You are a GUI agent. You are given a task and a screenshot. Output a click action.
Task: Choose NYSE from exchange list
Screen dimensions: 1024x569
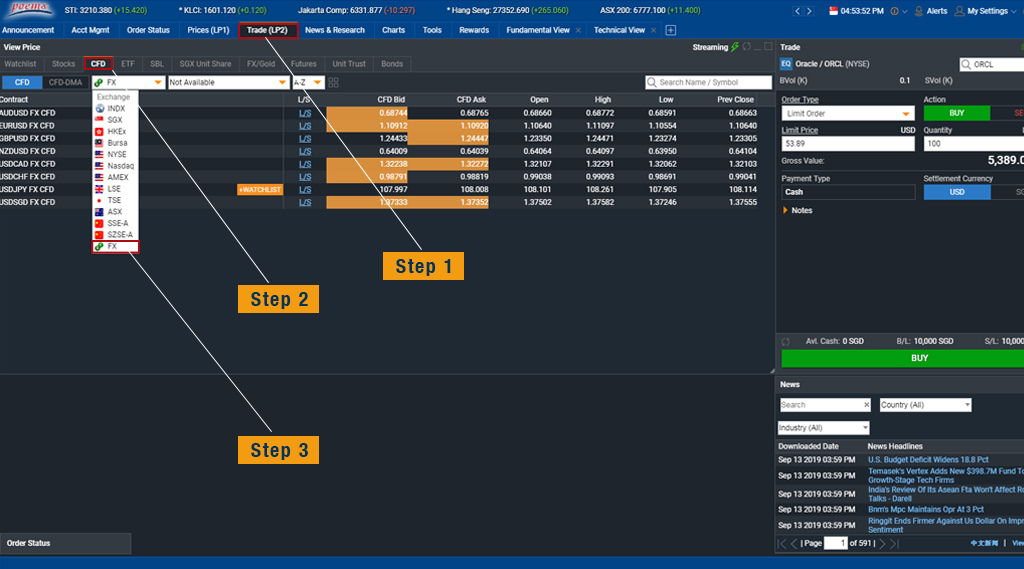pos(115,154)
